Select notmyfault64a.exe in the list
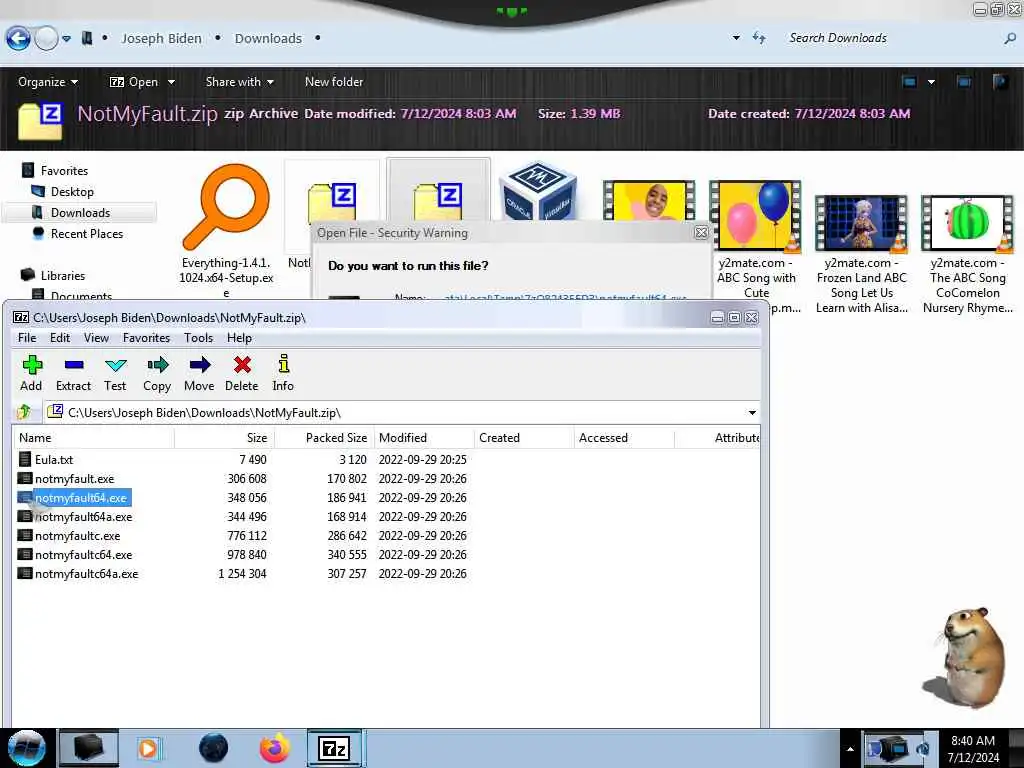This screenshot has height=768, width=1024. (x=84, y=517)
